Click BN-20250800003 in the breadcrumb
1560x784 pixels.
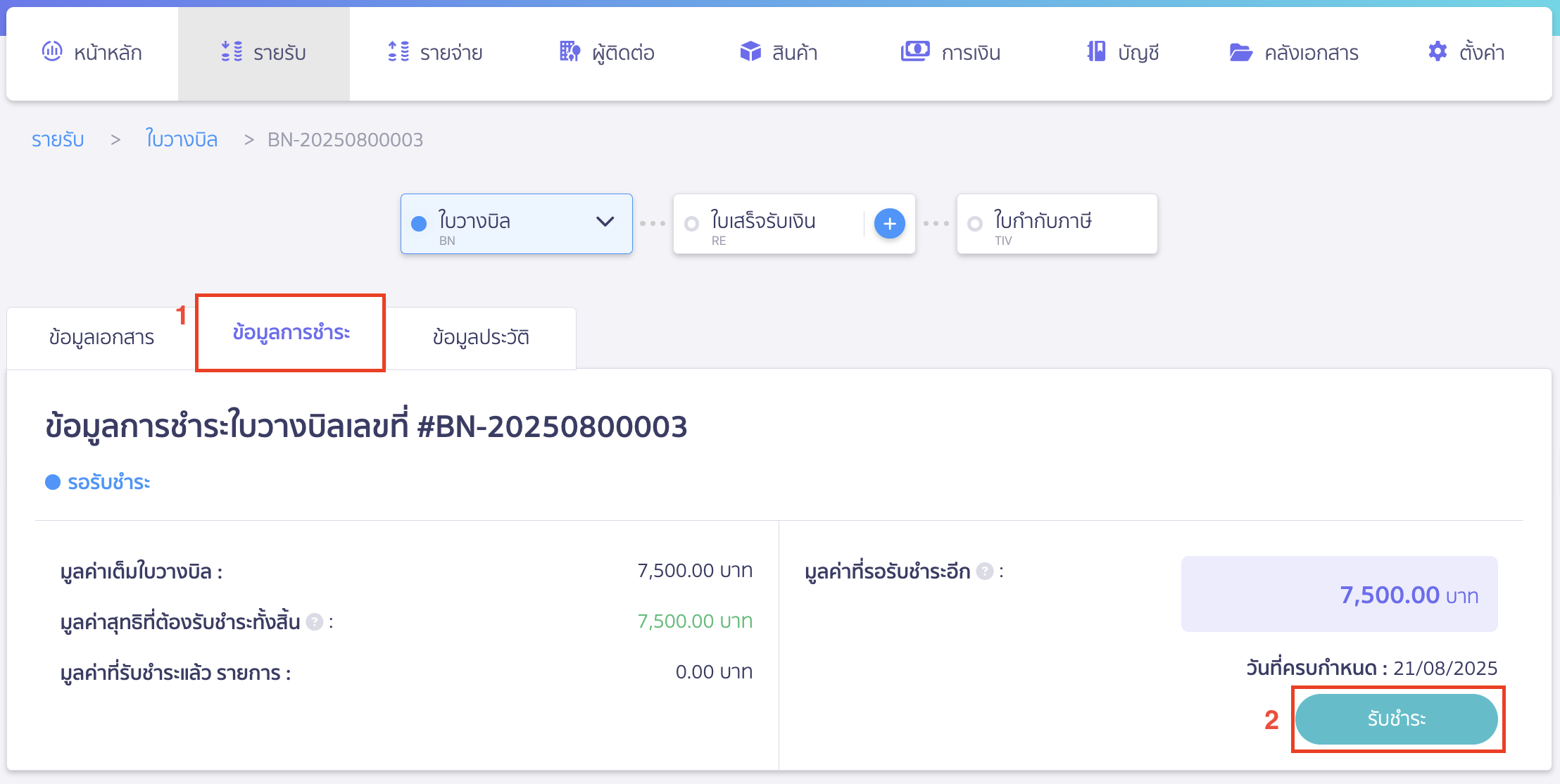346,139
